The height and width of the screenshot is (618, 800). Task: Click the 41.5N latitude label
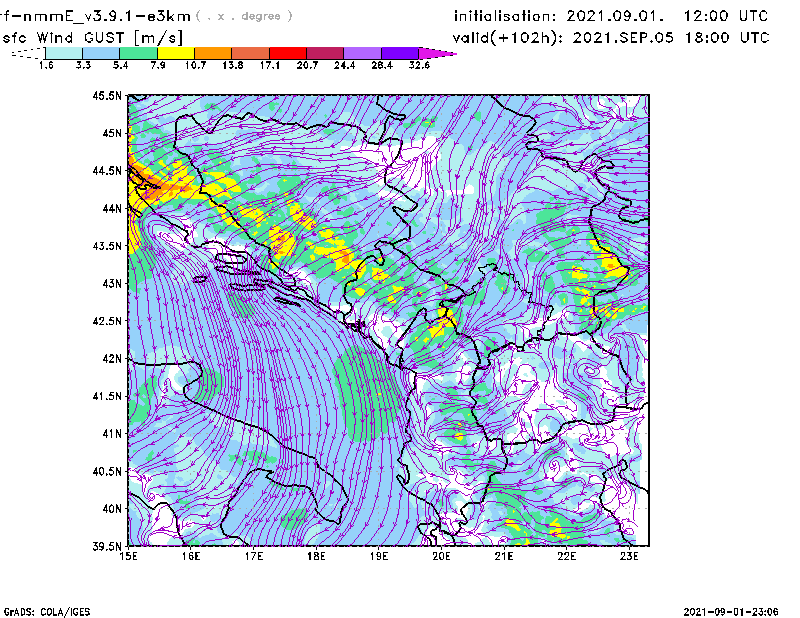pyautogui.click(x=107, y=396)
